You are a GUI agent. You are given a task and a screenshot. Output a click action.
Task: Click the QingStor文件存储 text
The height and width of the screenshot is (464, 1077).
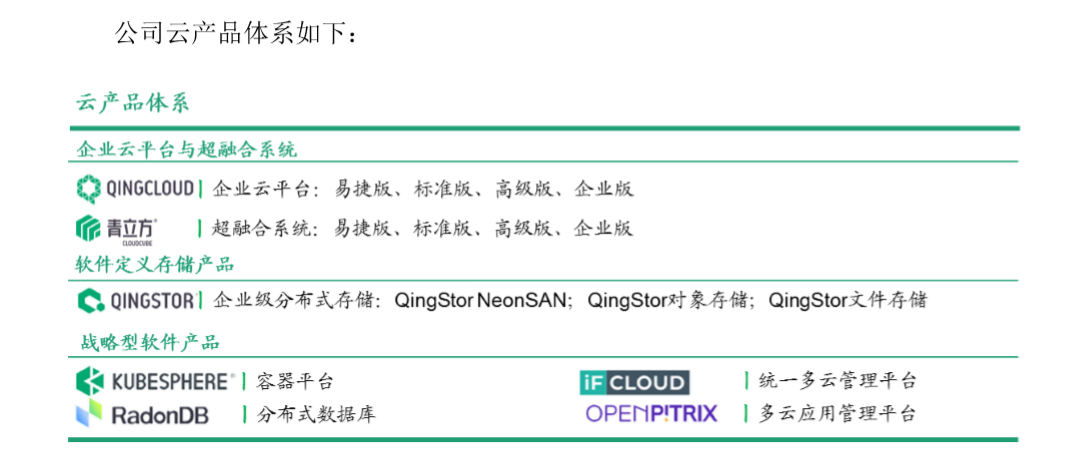848,301
